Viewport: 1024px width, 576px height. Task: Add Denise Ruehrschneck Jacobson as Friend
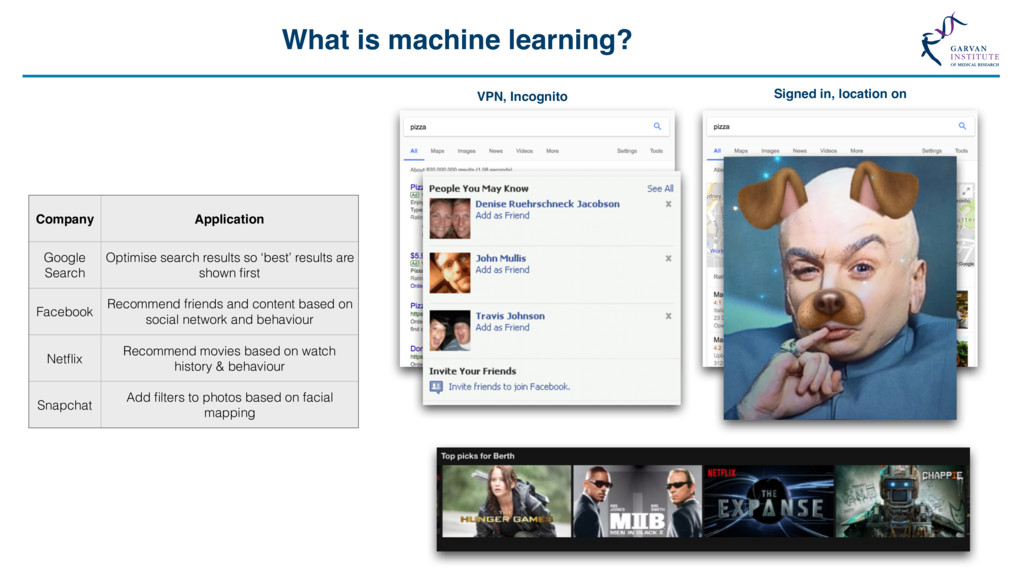[502, 216]
